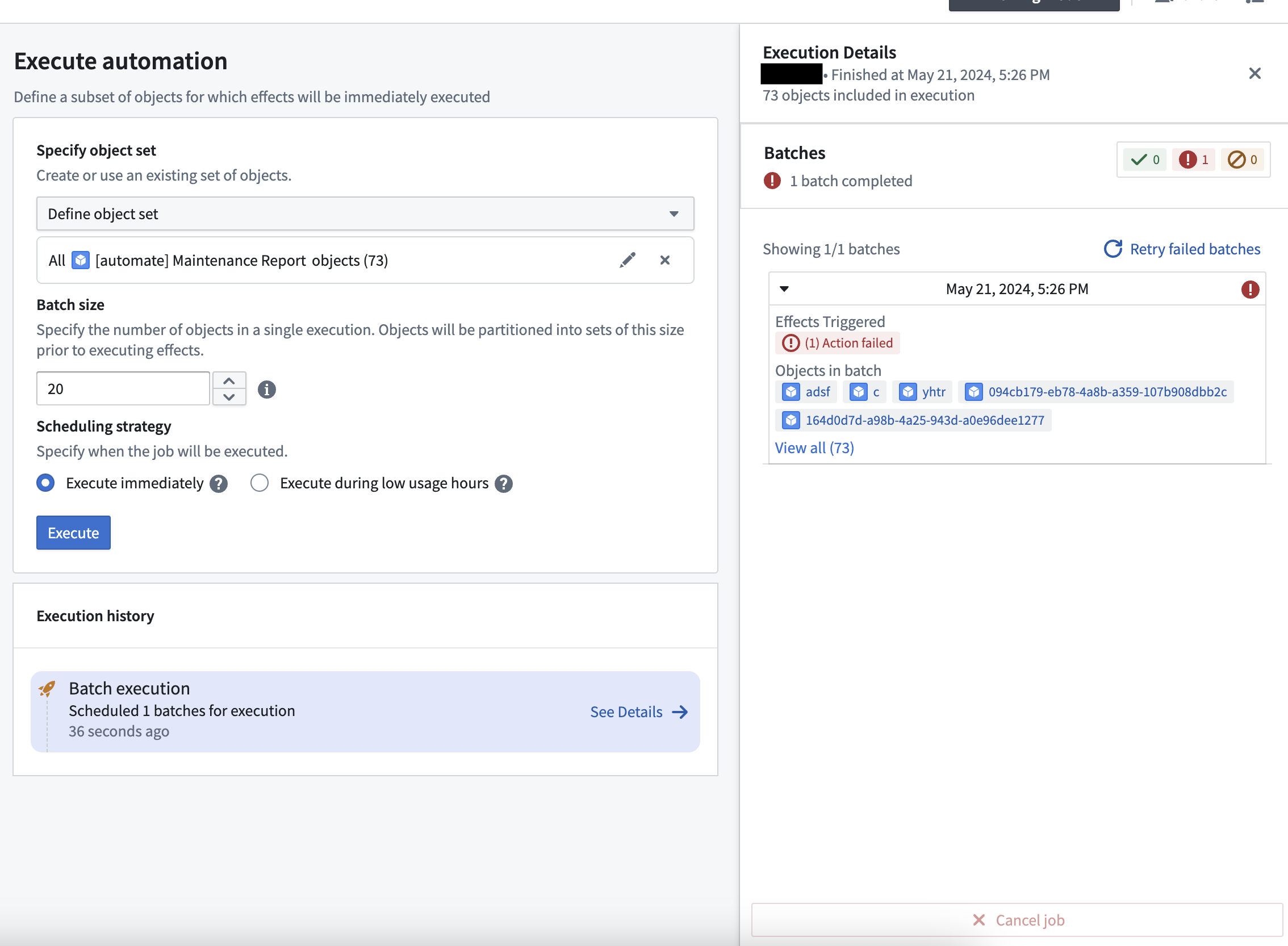Click the Execute button

(73, 533)
